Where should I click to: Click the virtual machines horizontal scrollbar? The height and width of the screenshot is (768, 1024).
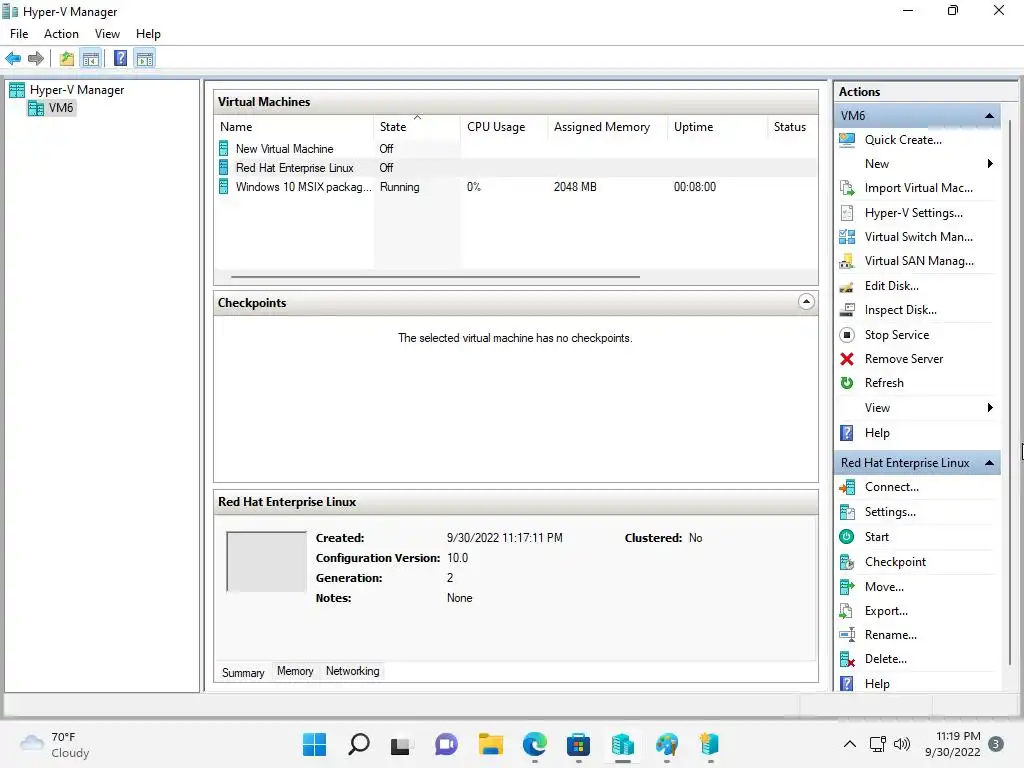(x=435, y=277)
